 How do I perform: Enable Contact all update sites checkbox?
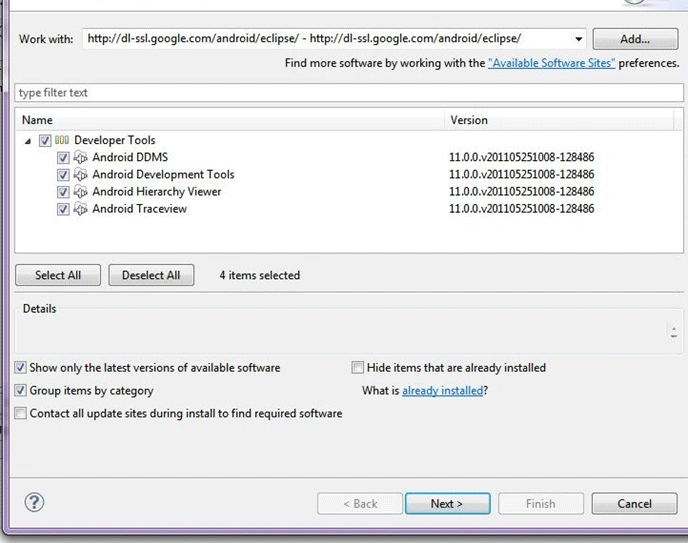(20, 413)
